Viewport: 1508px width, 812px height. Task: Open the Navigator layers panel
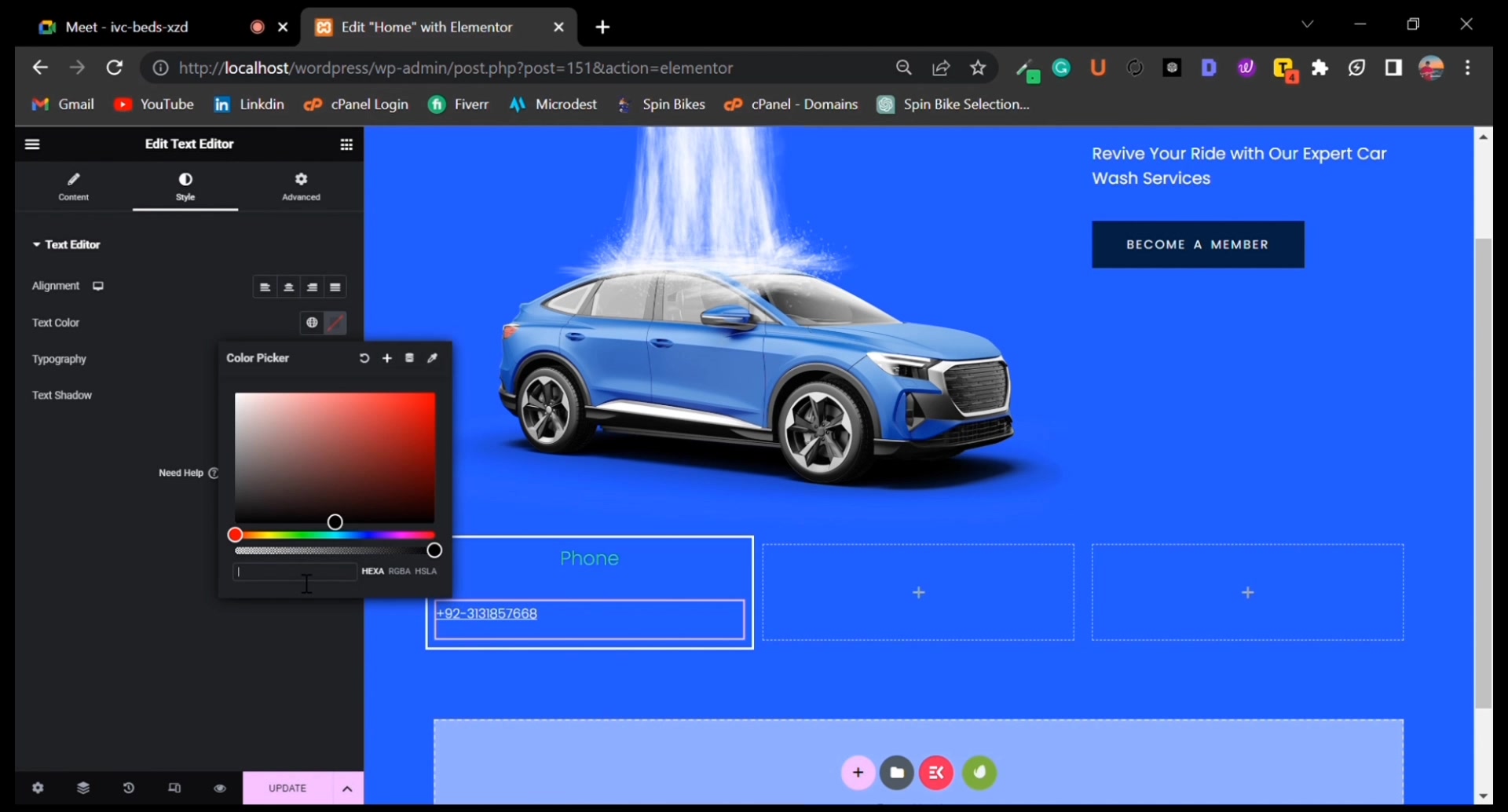click(83, 788)
